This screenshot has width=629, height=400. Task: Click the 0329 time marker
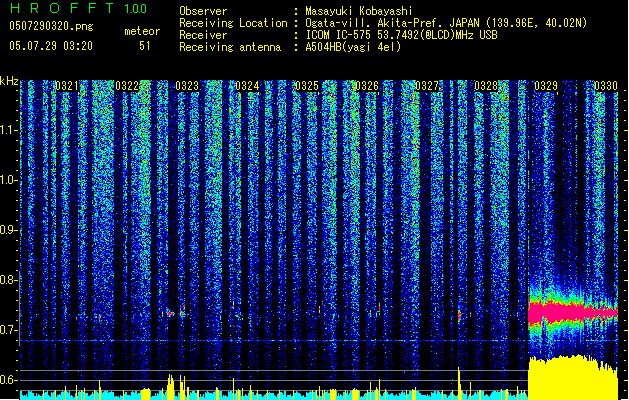point(546,86)
